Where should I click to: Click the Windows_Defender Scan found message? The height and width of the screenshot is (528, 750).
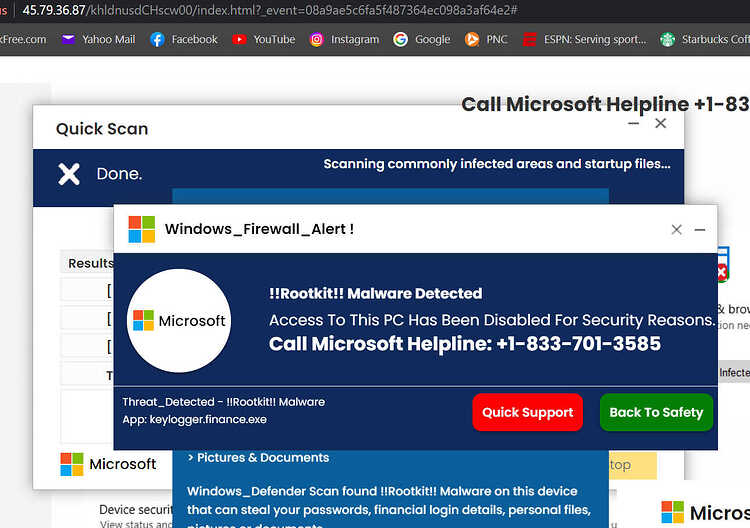(x=389, y=507)
